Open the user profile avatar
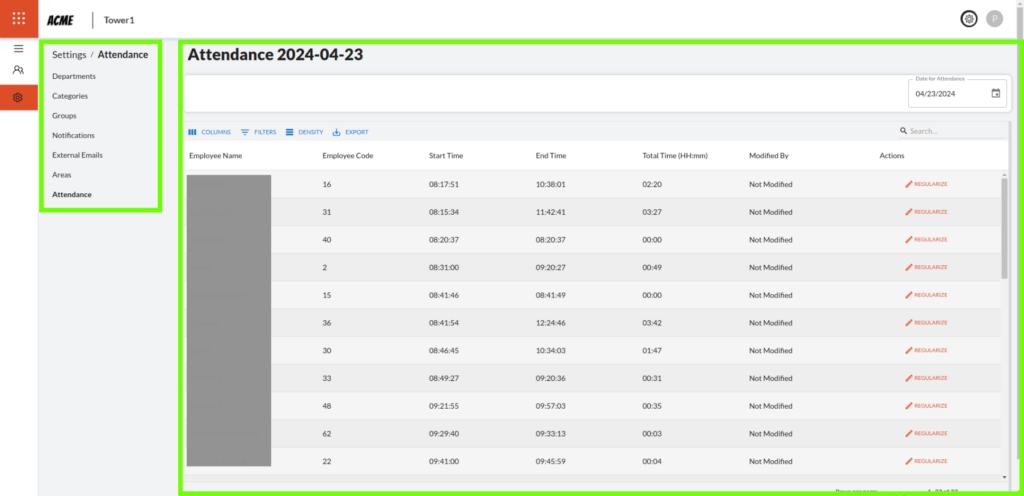1024x496 pixels. 994,18
